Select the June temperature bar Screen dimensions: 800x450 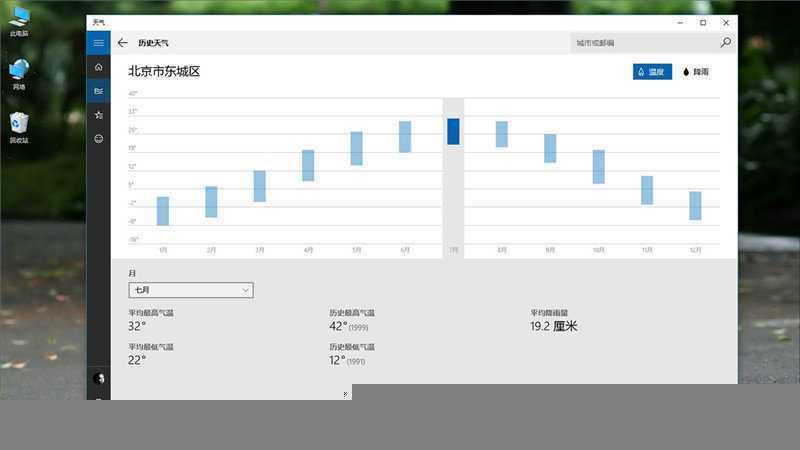405,137
